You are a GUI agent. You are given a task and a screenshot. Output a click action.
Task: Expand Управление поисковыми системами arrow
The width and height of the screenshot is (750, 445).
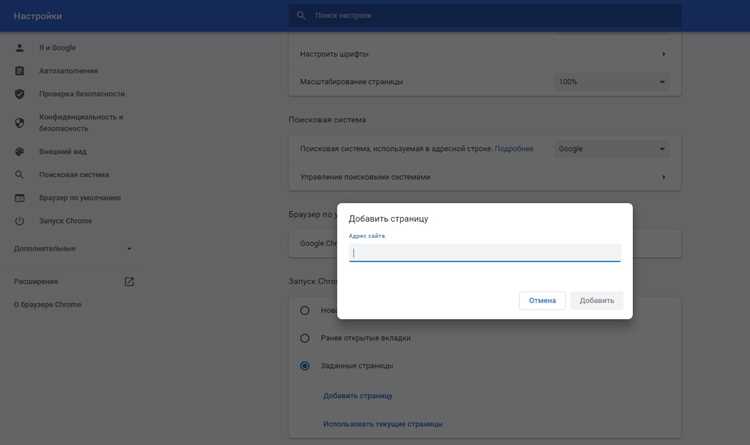pos(663,177)
